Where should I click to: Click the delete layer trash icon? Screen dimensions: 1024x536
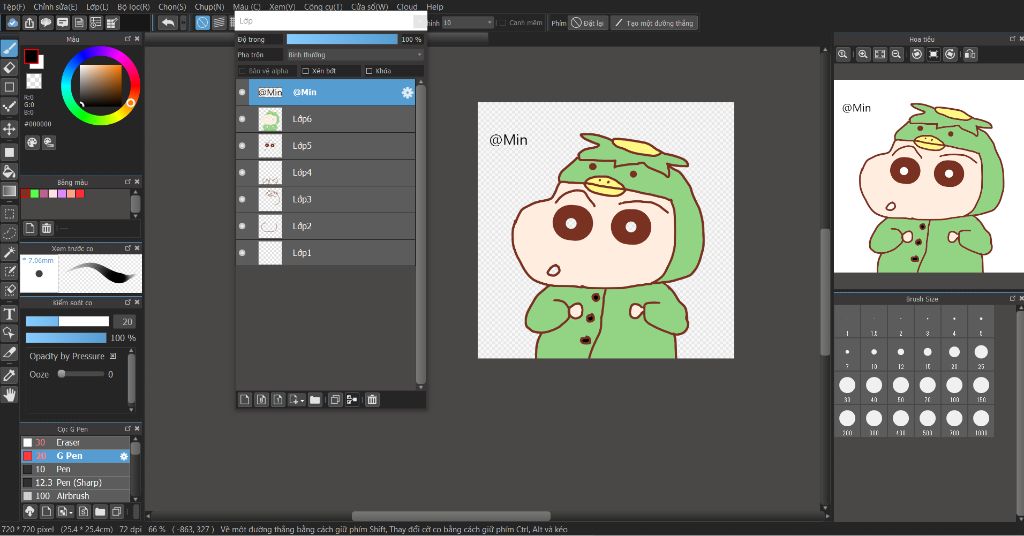372,400
